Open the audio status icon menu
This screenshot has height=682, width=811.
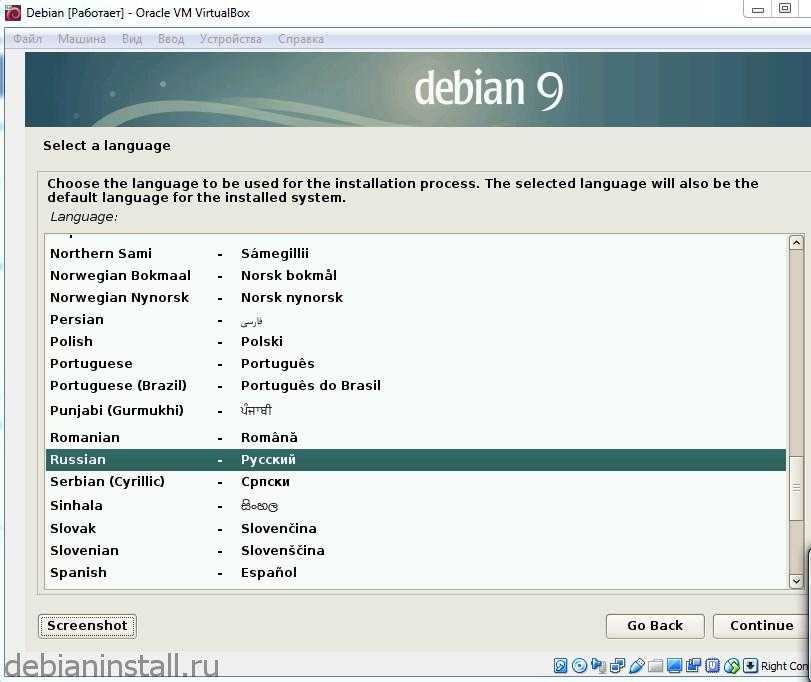pos(599,666)
